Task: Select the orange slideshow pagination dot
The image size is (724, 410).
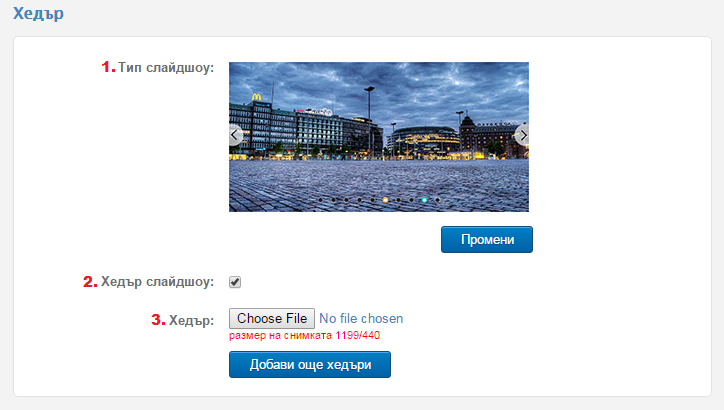Action: (386, 200)
